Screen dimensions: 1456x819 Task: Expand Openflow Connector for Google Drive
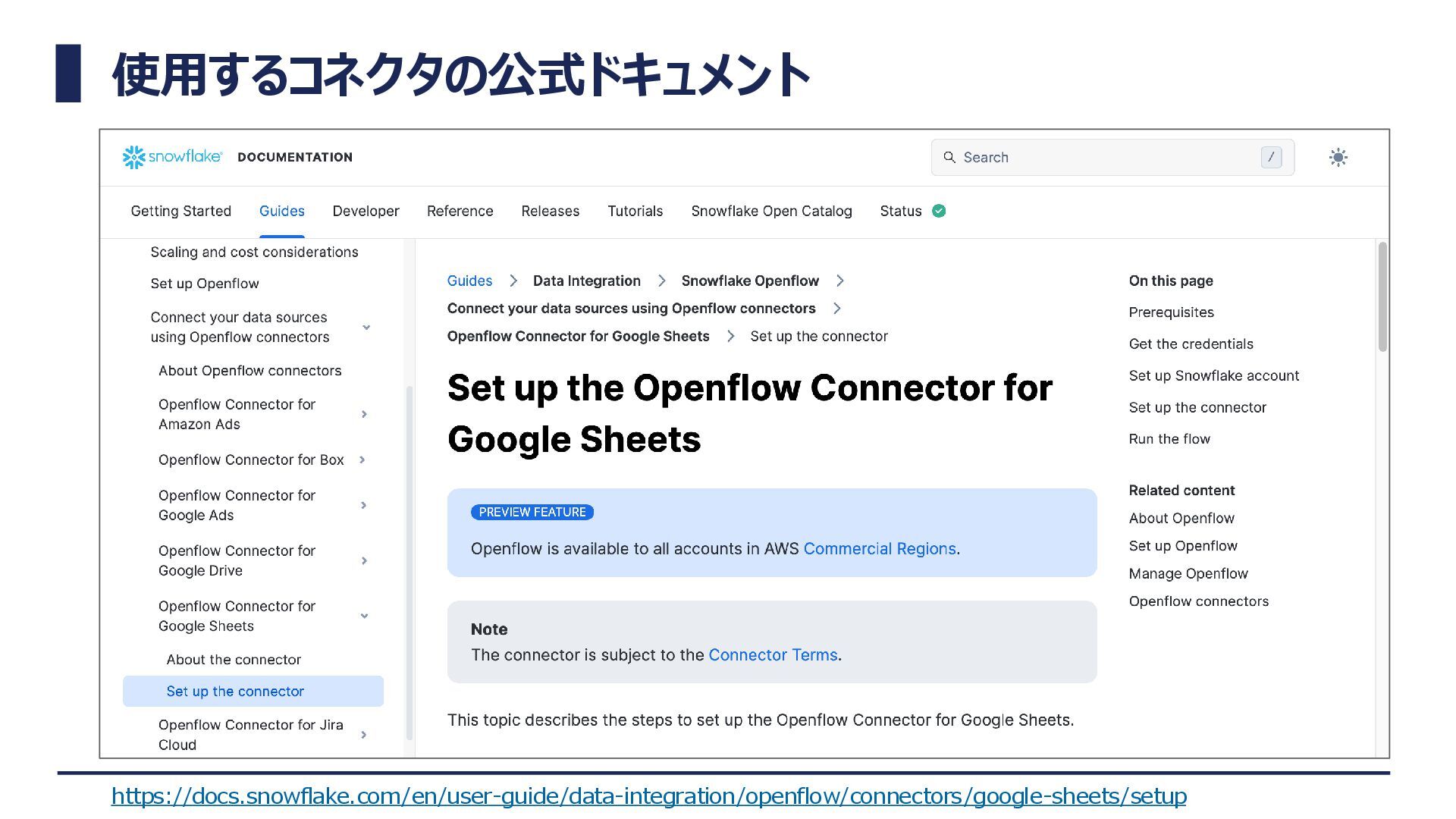tap(364, 560)
